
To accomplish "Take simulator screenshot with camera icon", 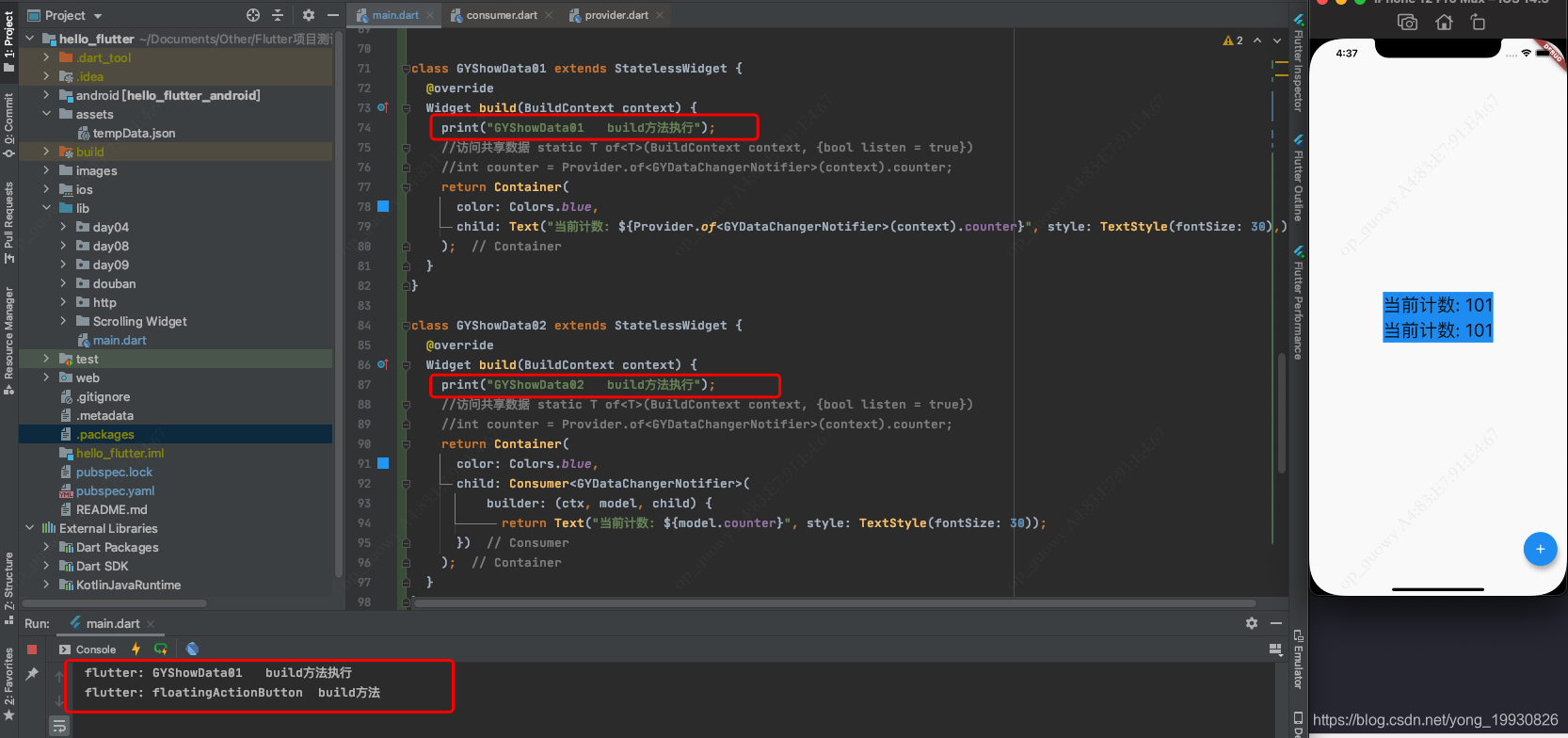I will click(x=1408, y=23).
